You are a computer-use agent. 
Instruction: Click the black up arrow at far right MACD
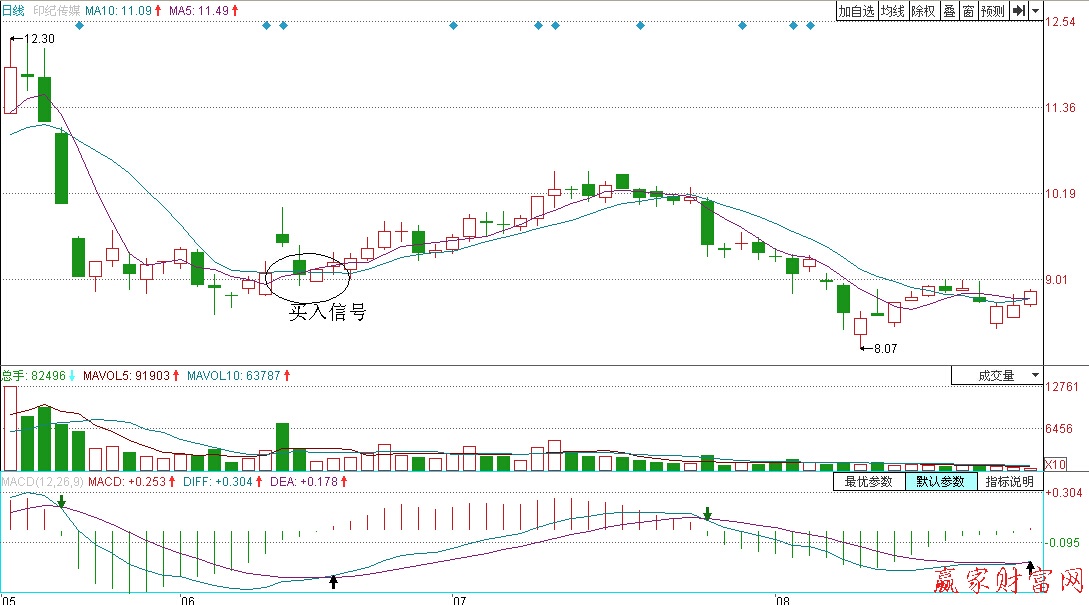click(1031, 569)
